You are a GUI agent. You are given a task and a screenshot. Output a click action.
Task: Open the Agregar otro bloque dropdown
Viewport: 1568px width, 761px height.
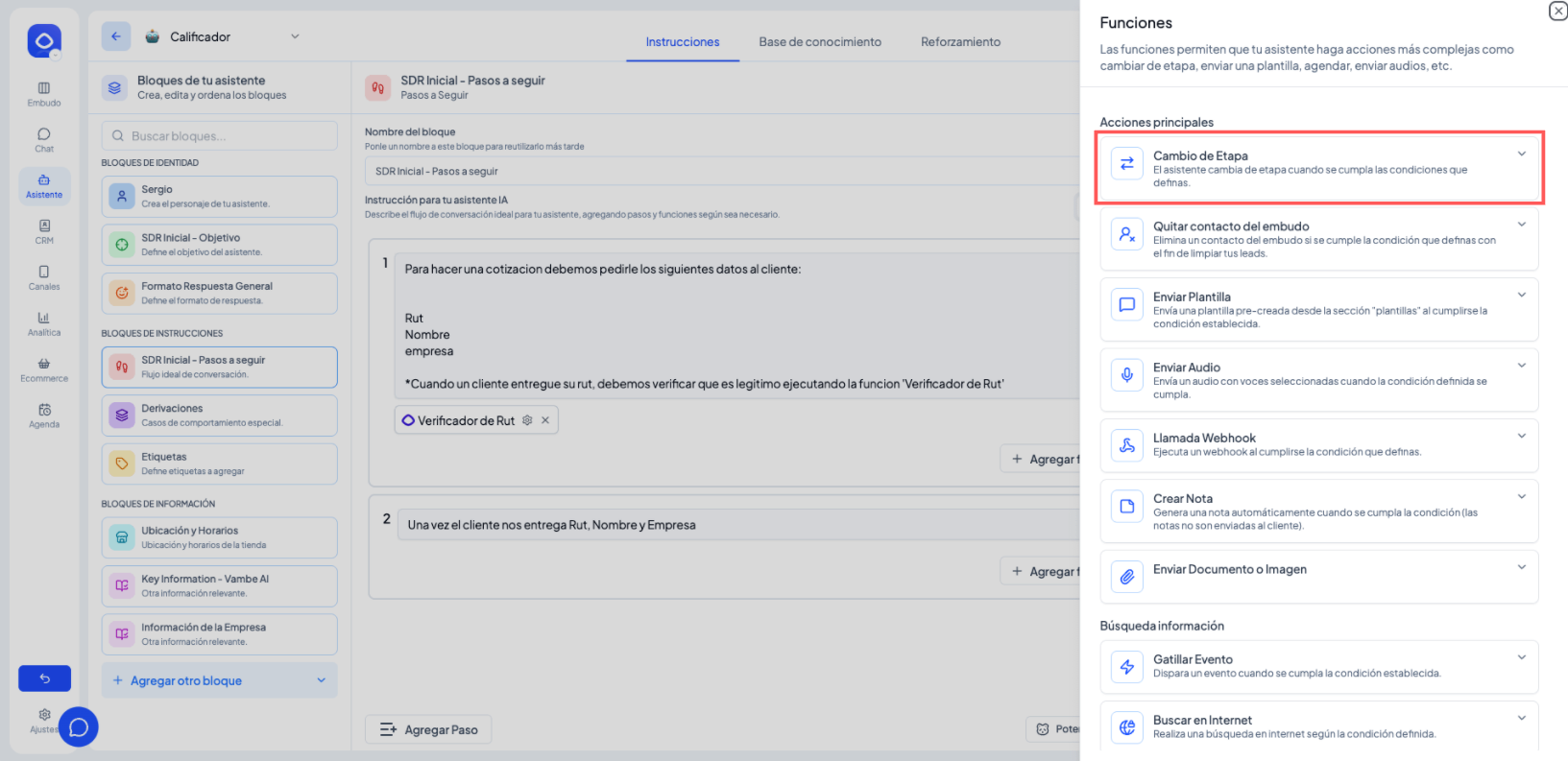[x=321, y=680]
